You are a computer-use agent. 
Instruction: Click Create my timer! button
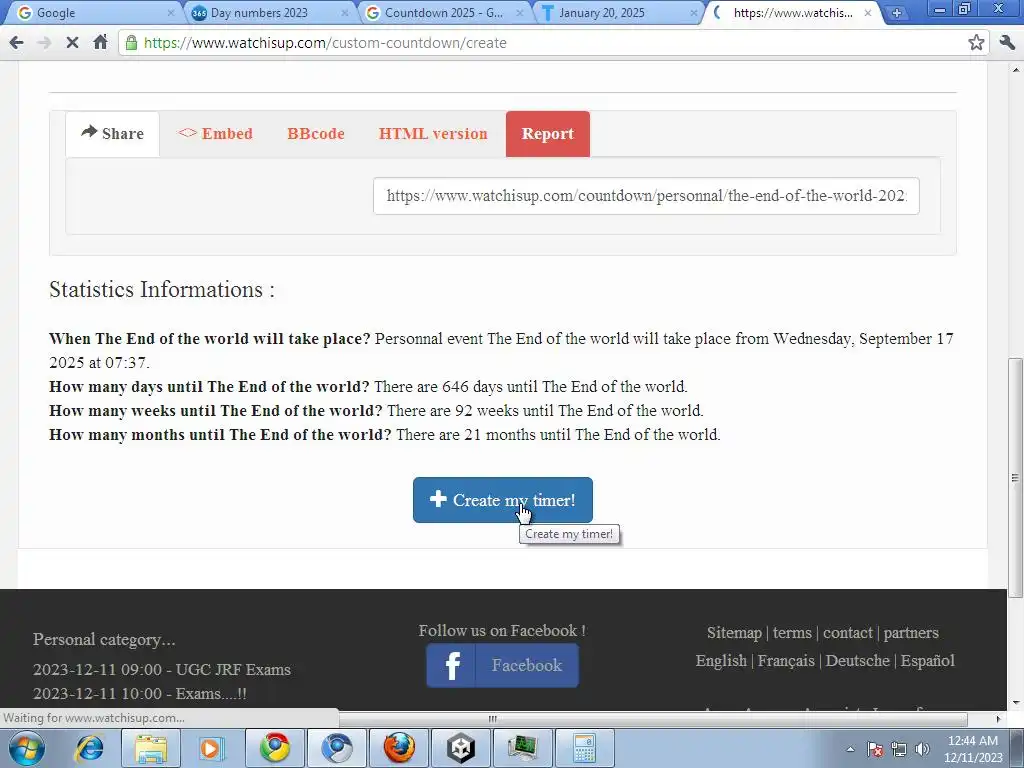pyautogui.click(x=503, y=500)
